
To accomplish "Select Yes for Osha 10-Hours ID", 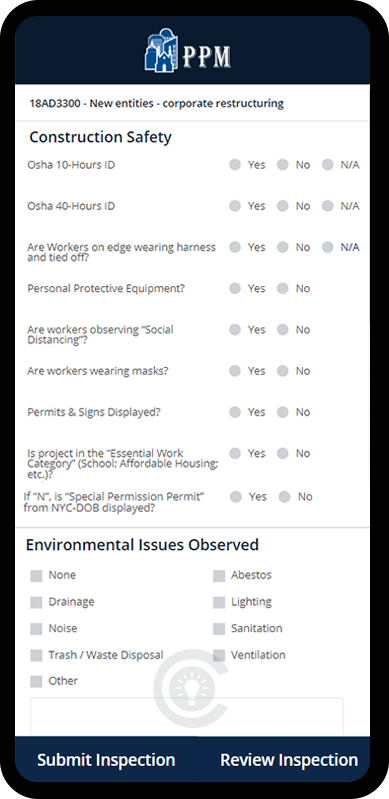I will tap(235, 165).
